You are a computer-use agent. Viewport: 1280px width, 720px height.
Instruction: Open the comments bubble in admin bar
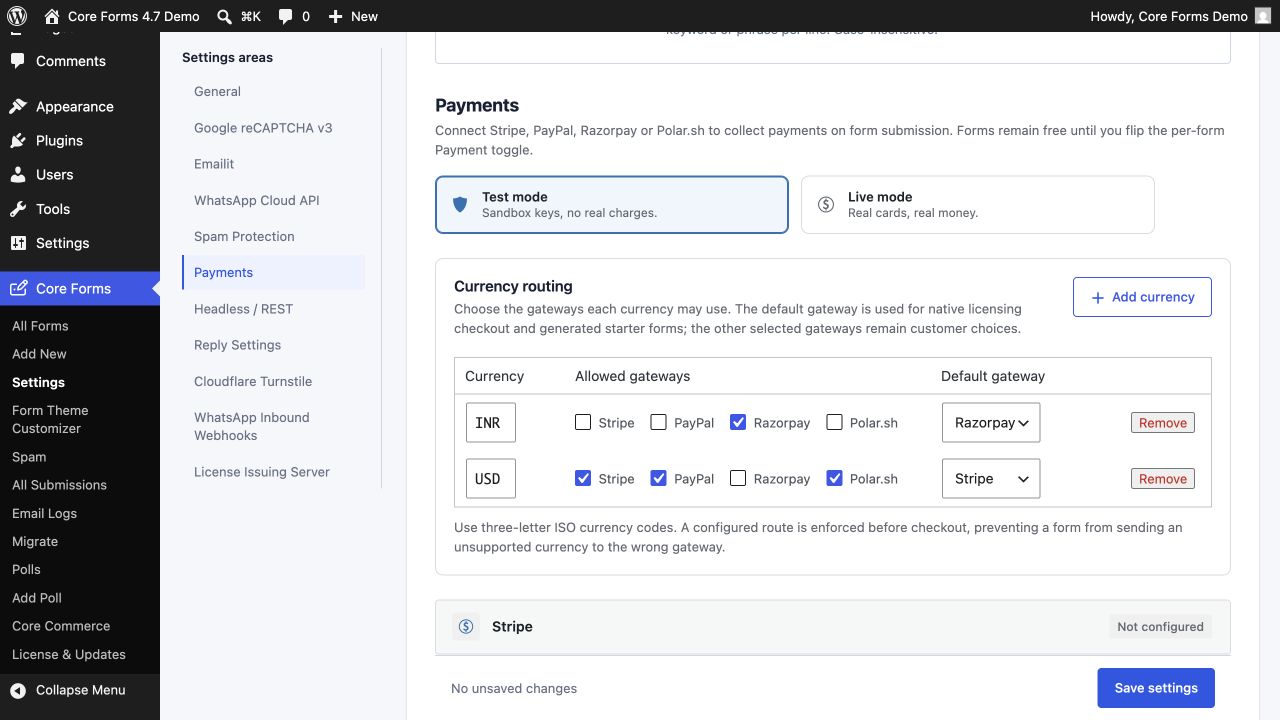tap(286, 17)
